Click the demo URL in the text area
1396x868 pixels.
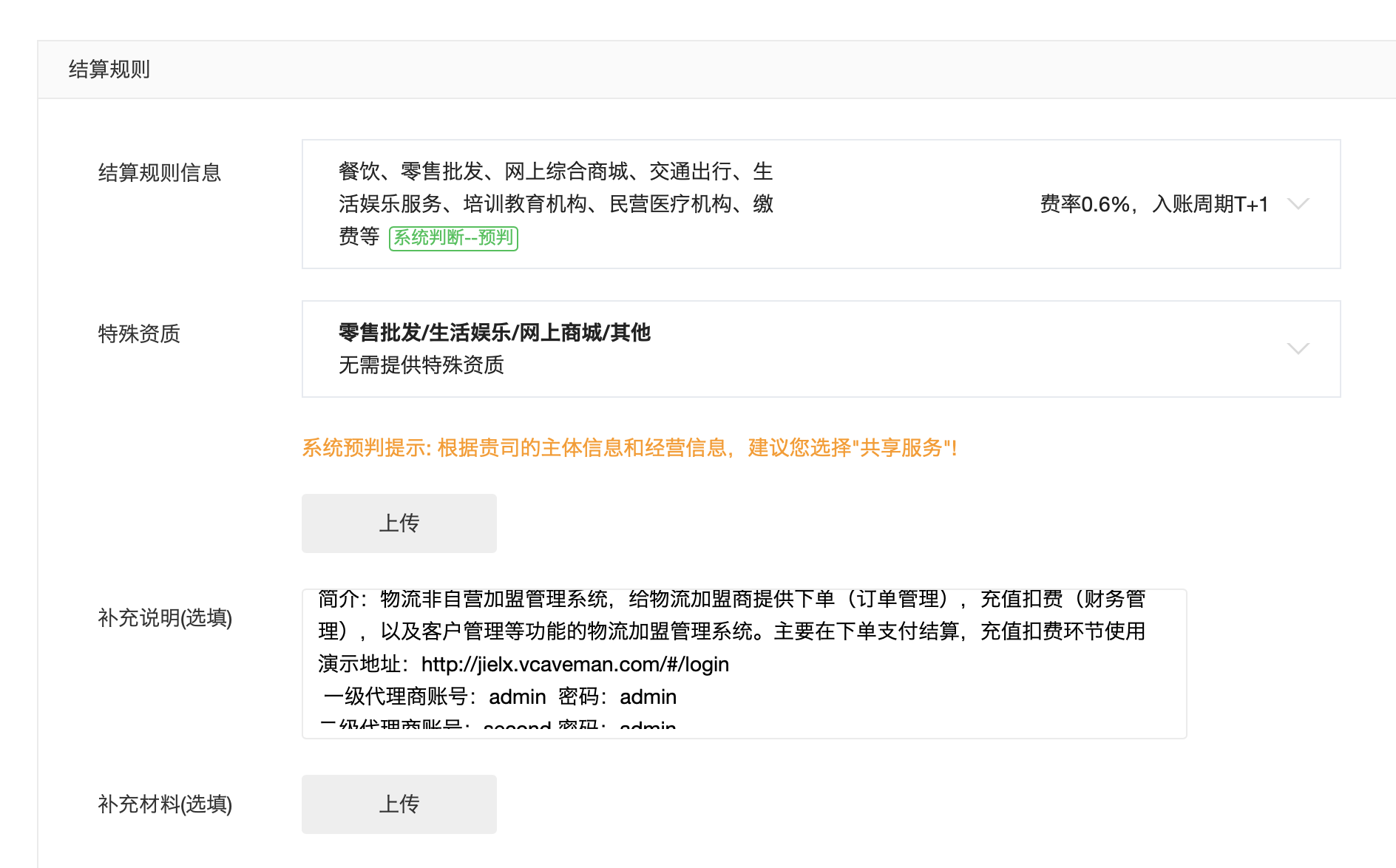pyautogui.click(x=575, y=665)
